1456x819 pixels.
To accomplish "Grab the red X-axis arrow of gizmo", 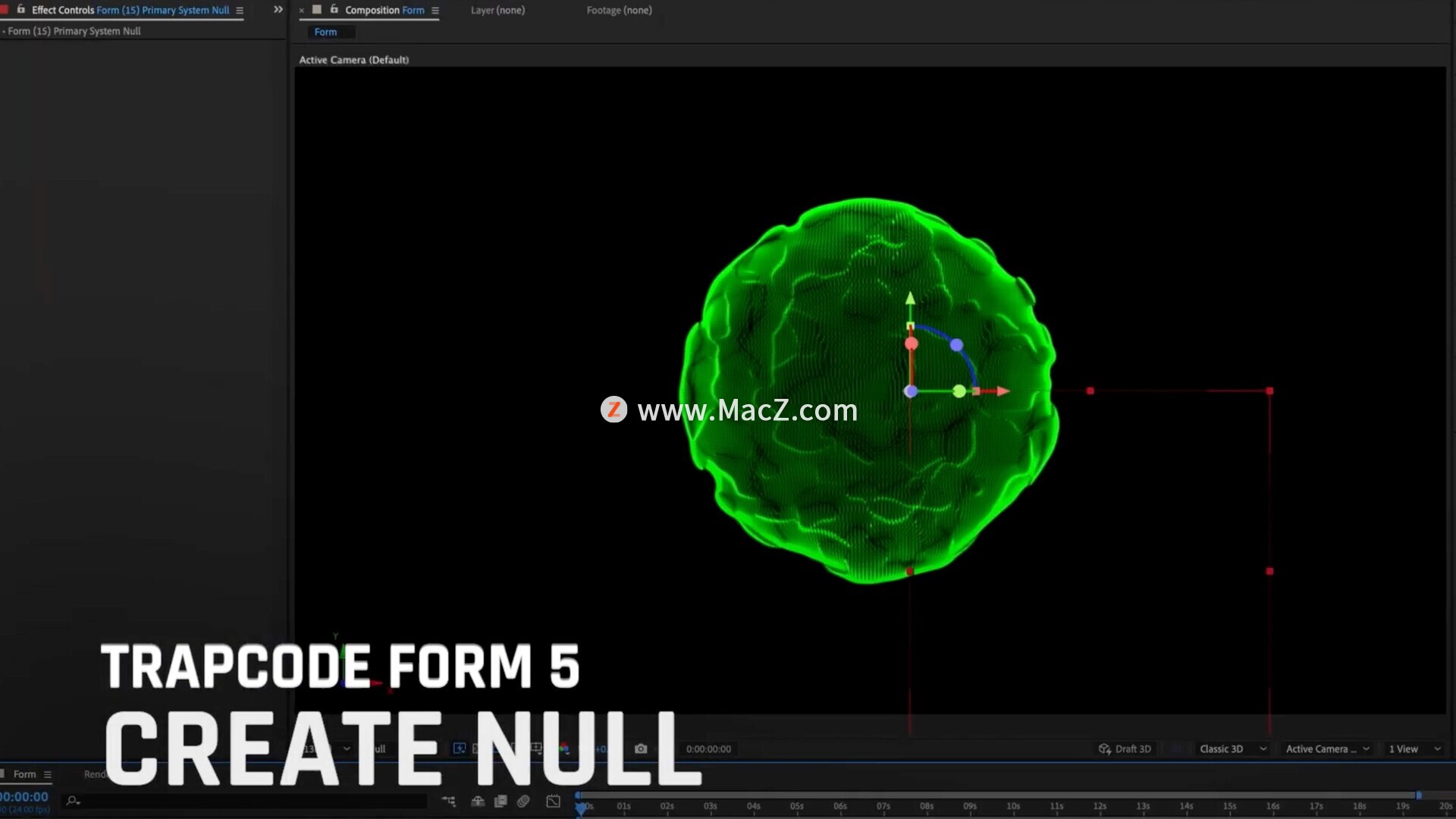I will [x=1003, y=391].
